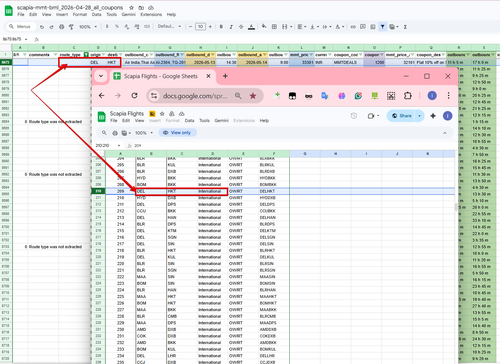
Task: Click redo icon in back coupons sheet toolbar
Action: tap(51, 27)
